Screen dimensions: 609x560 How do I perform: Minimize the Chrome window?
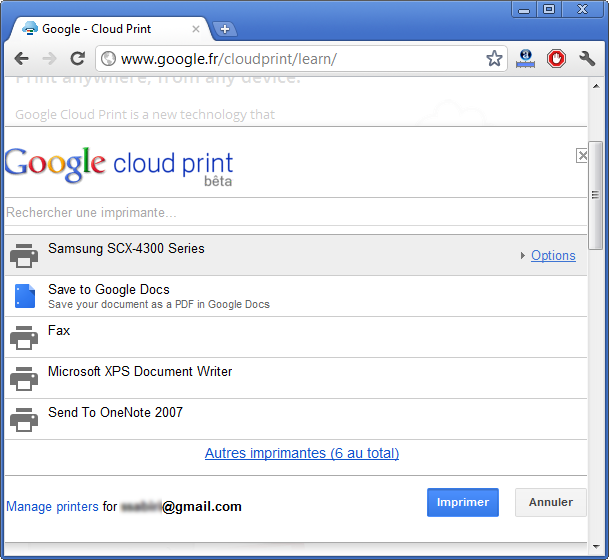point(524,9)
